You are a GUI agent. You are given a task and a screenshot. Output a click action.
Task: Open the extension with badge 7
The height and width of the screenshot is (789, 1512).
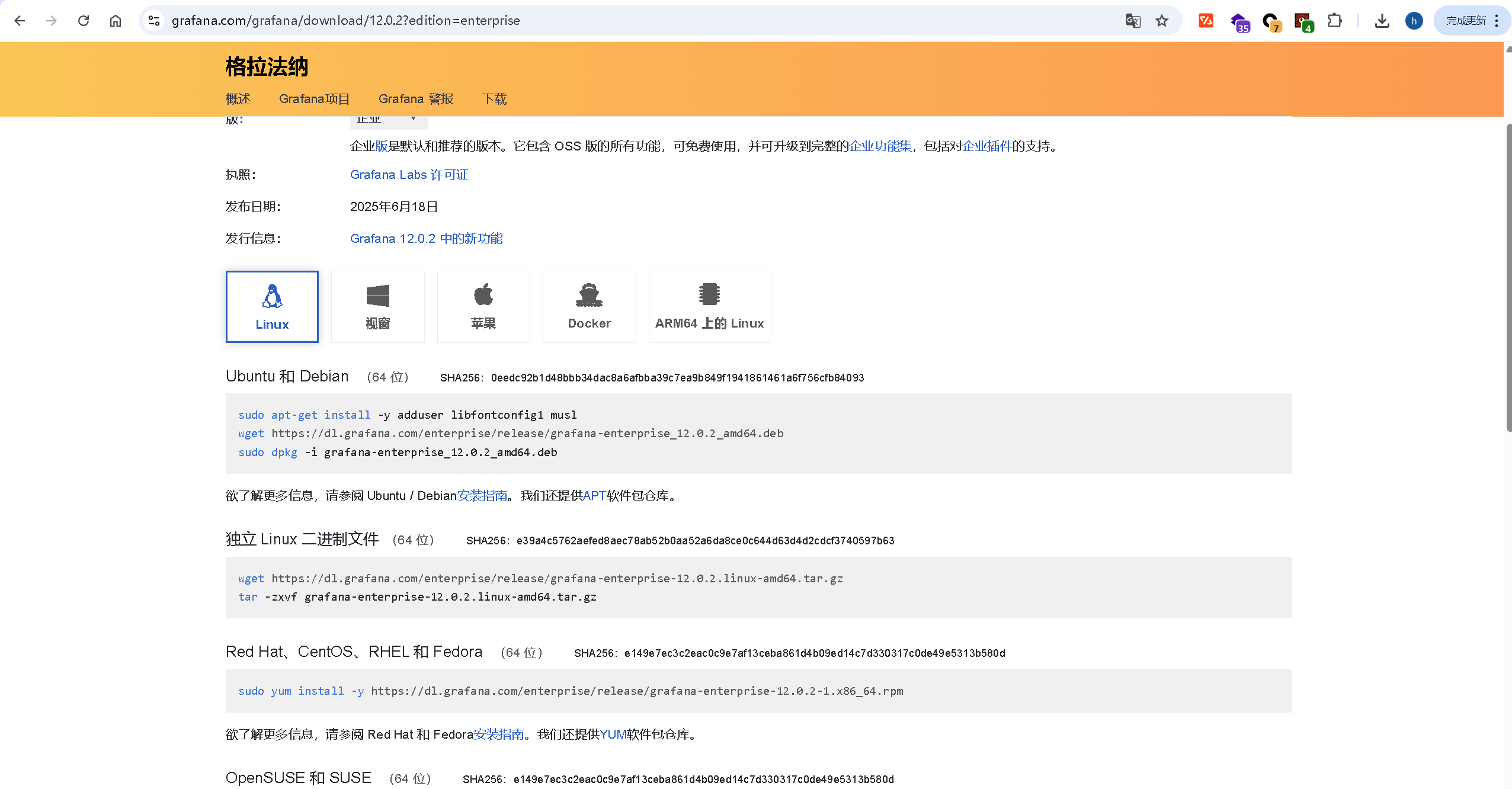point(1271,23)
